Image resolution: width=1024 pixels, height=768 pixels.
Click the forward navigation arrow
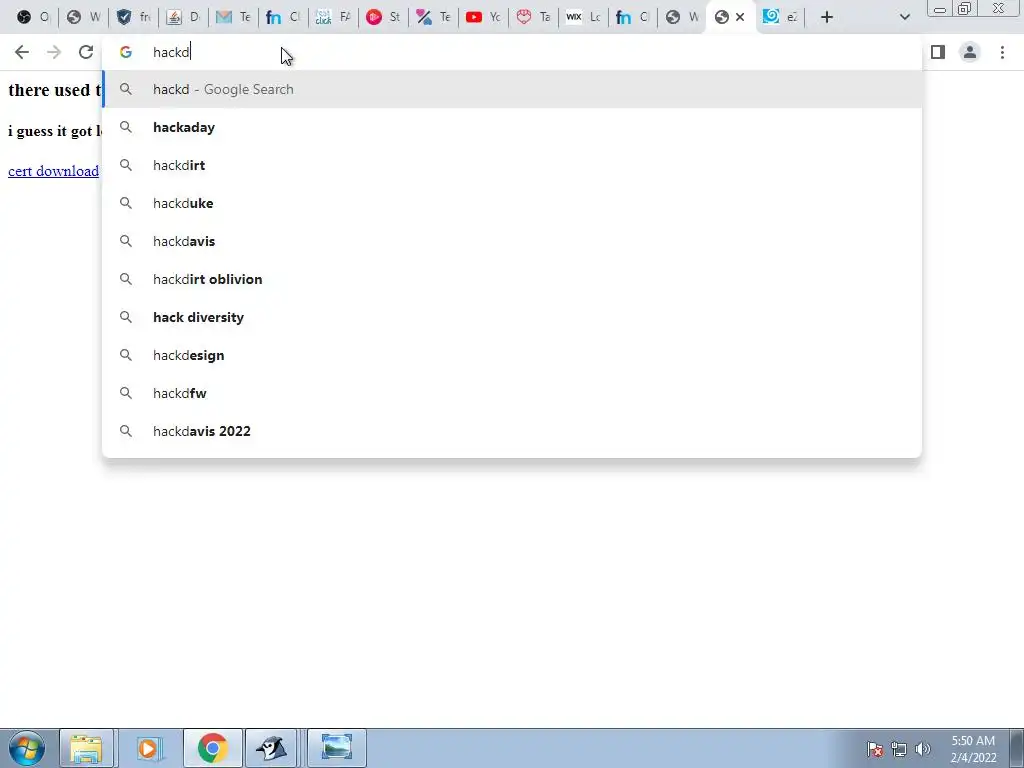(x=54, y=52)
